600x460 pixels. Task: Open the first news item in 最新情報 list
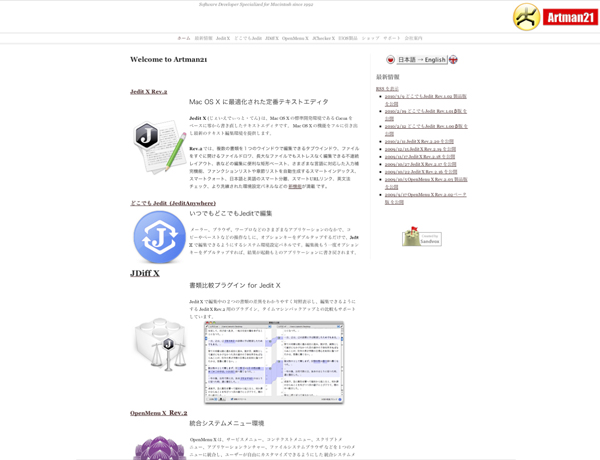[425, 99]
